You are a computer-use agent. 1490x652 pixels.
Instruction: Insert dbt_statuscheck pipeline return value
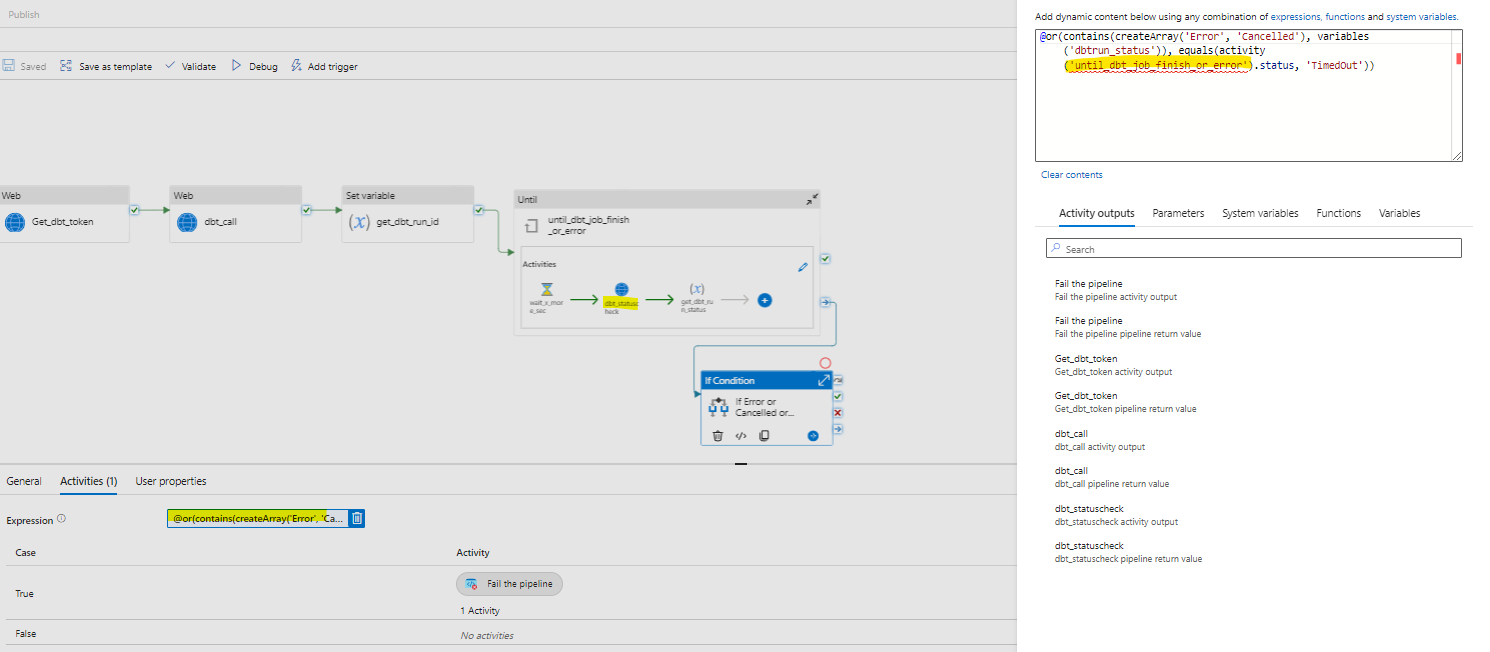[1128, 552]
